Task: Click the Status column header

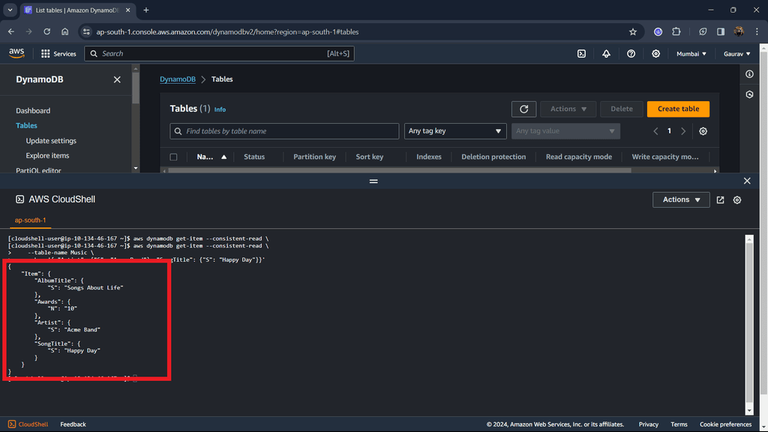Action: pyautogui.click(x=254, y=157)
